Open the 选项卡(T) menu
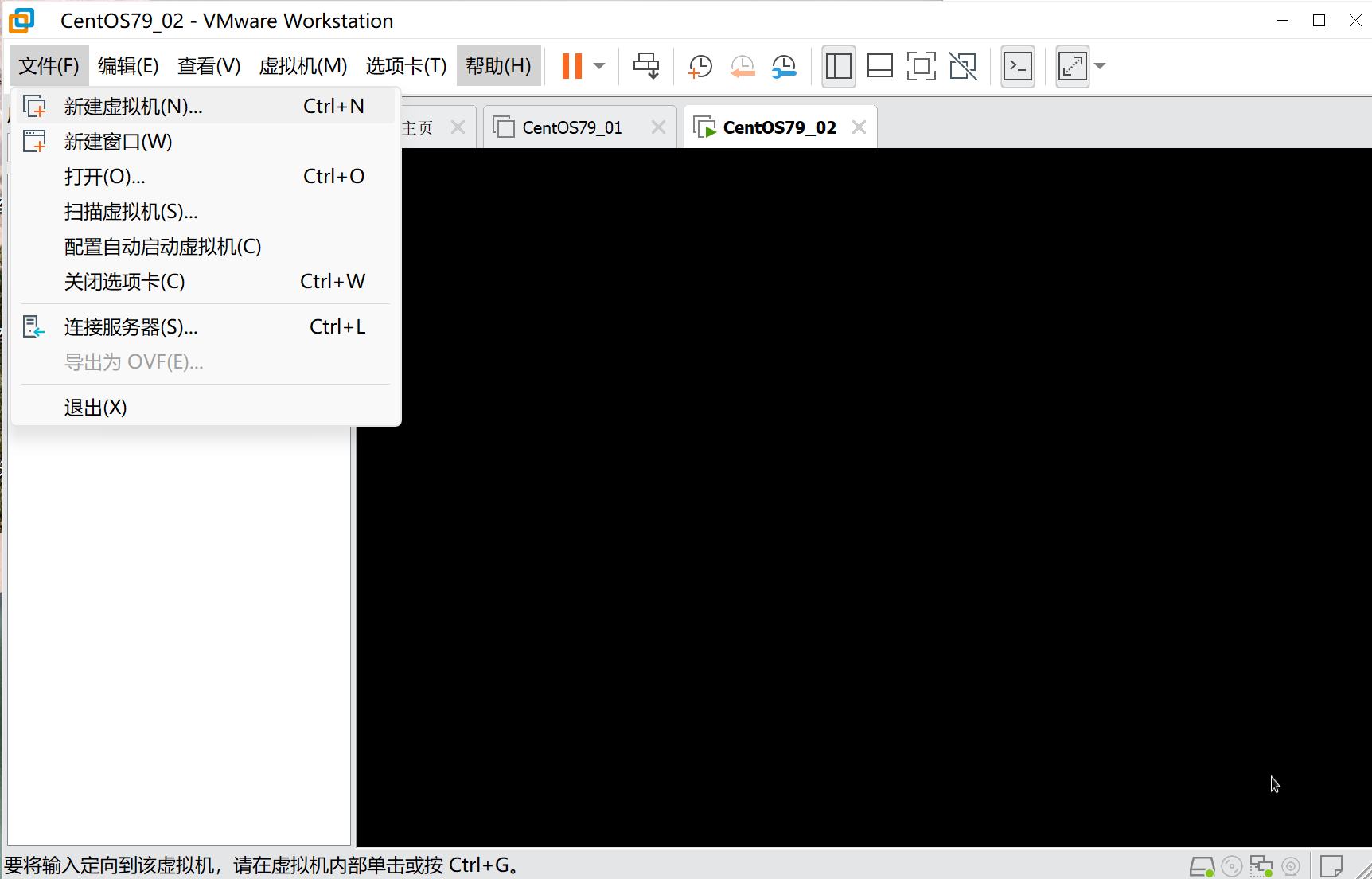This screenshot has width=1372, height=879. [x=406, y=65]
